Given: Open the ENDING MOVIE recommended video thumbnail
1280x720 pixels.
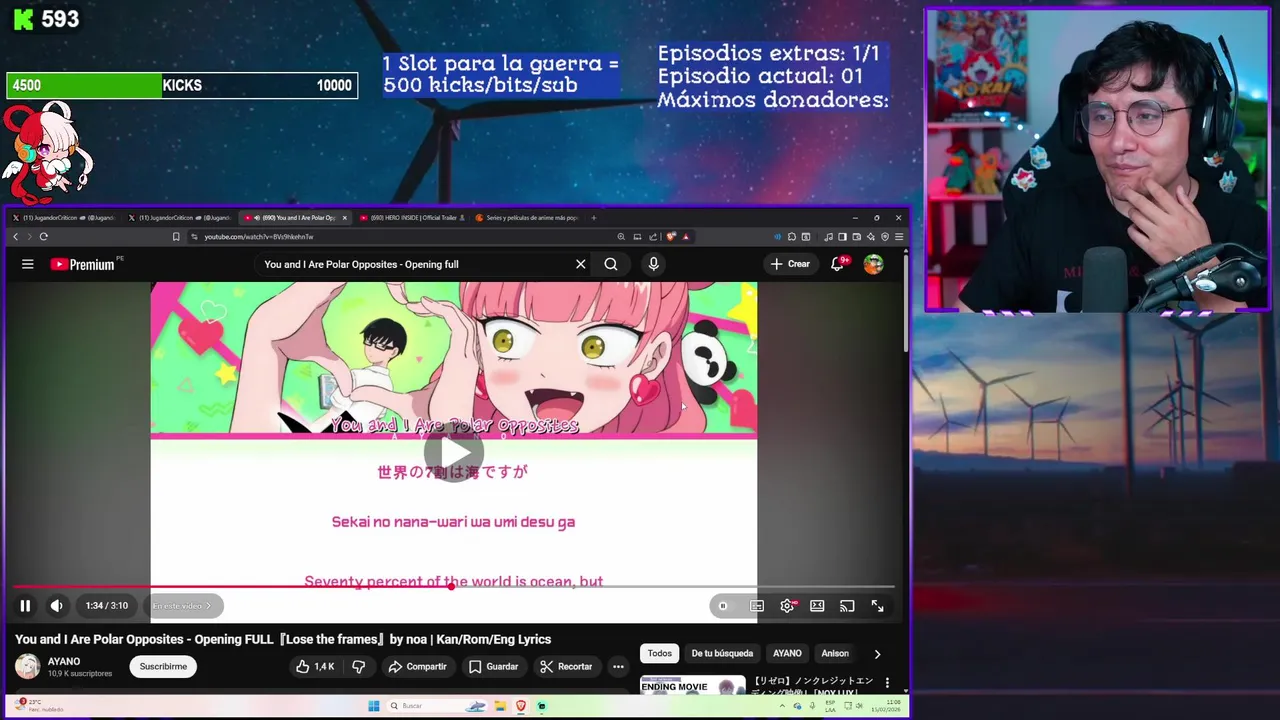Looking at the screenshot, I should click(693, 685).
